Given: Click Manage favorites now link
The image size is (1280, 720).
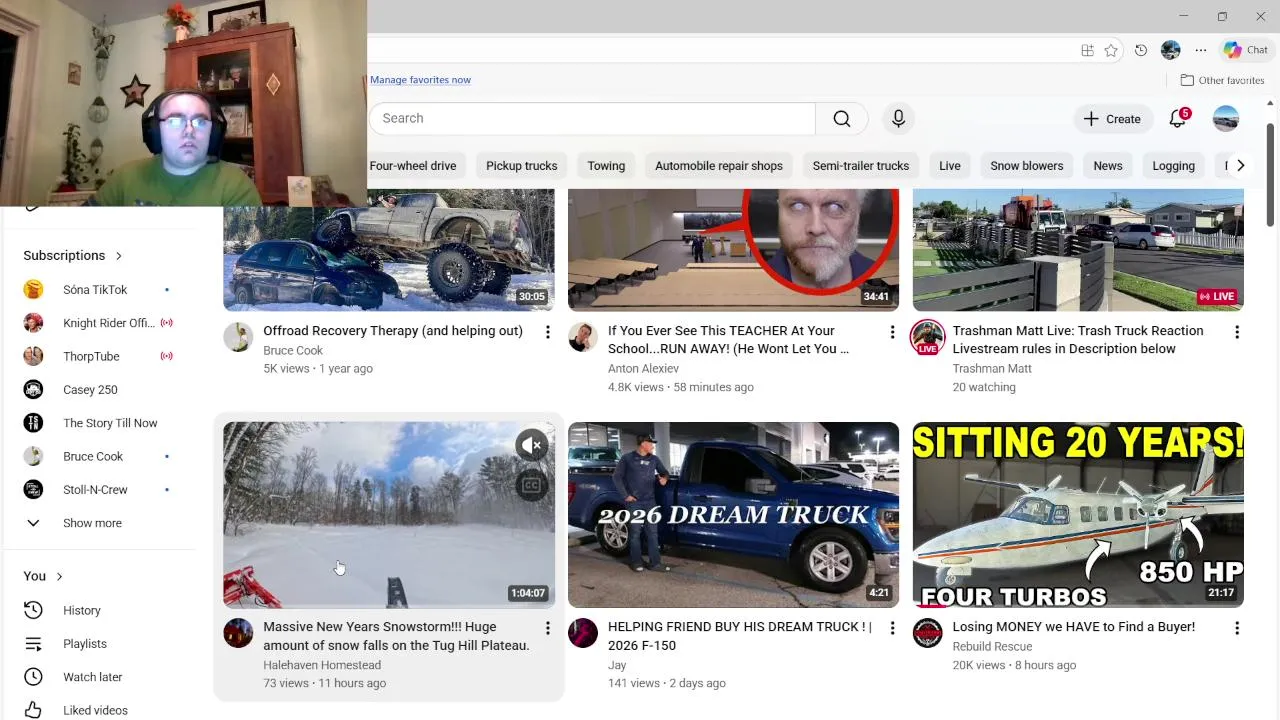Looking at the screenshot, I should point(420,80).
